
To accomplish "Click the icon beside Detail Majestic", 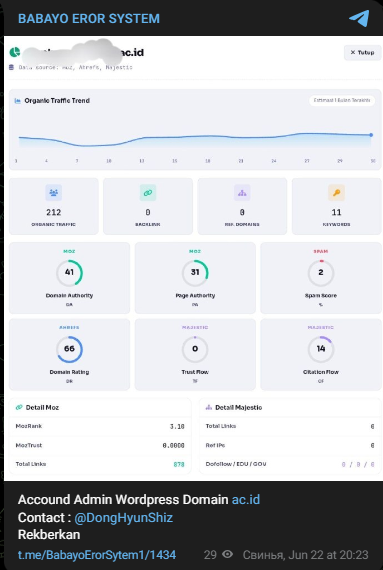I will tap(209, 408).
